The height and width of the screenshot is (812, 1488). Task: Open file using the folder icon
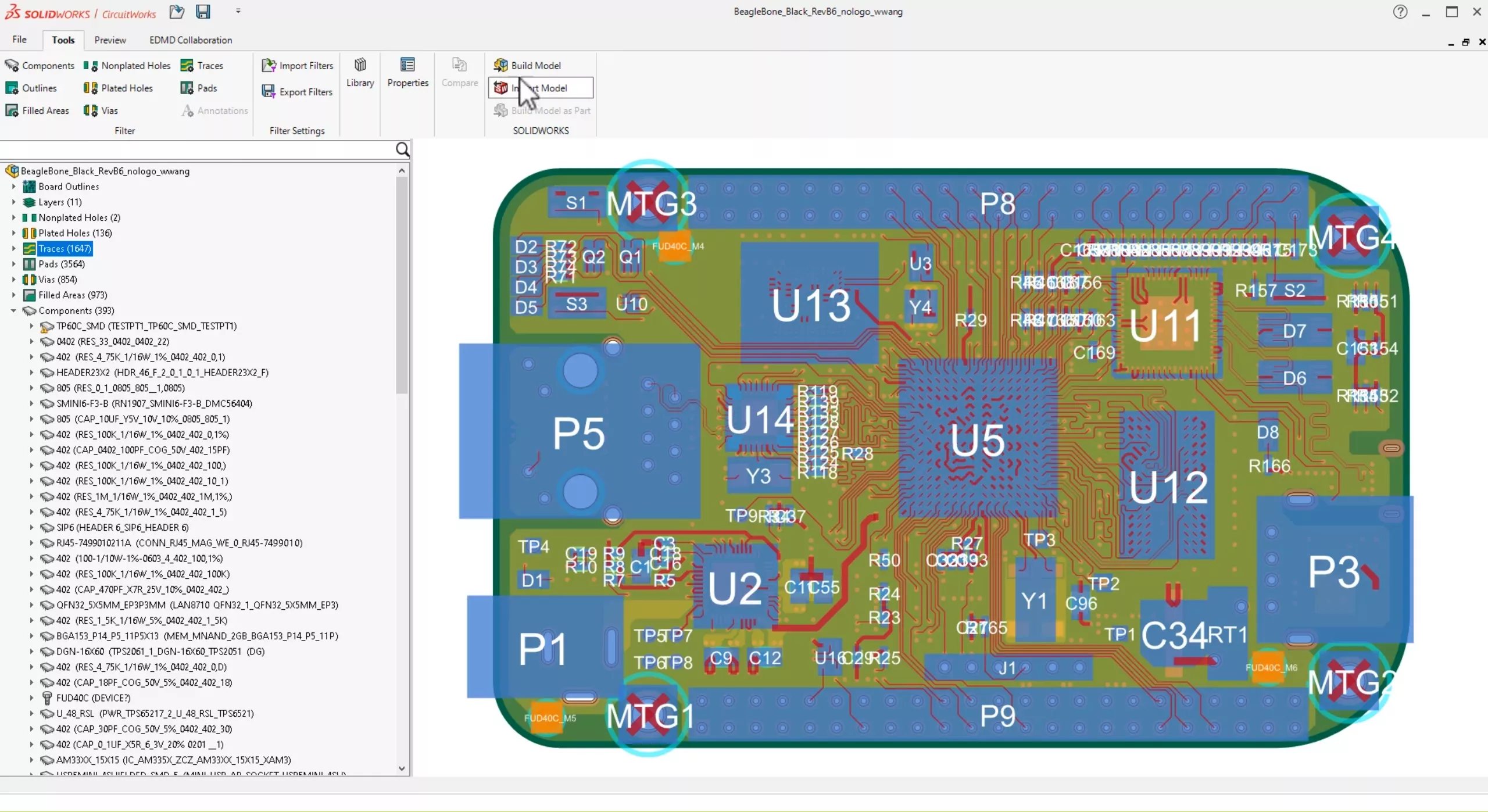[177, 12]
